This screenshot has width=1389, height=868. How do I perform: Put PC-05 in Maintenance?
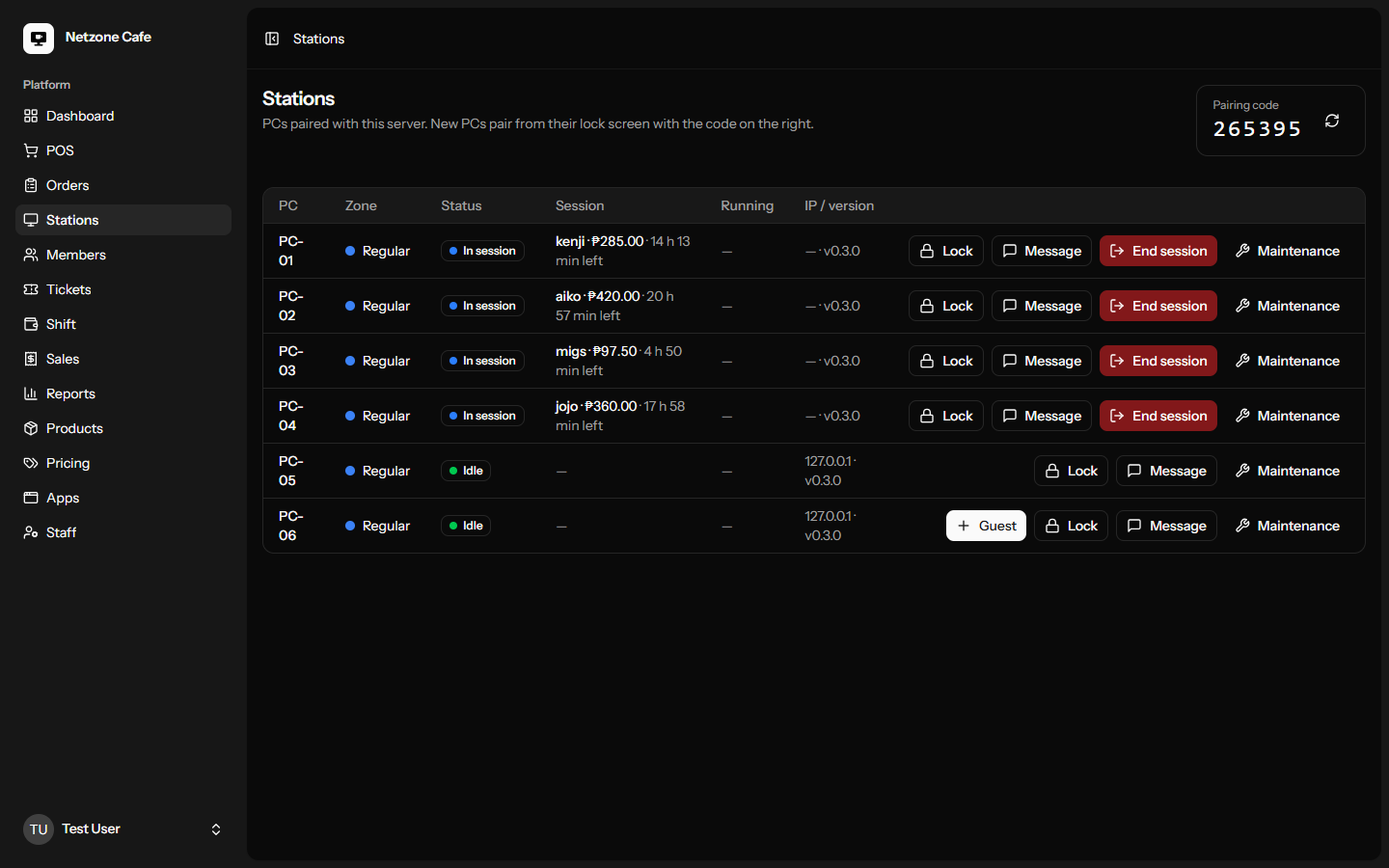tap(1287, 471)
